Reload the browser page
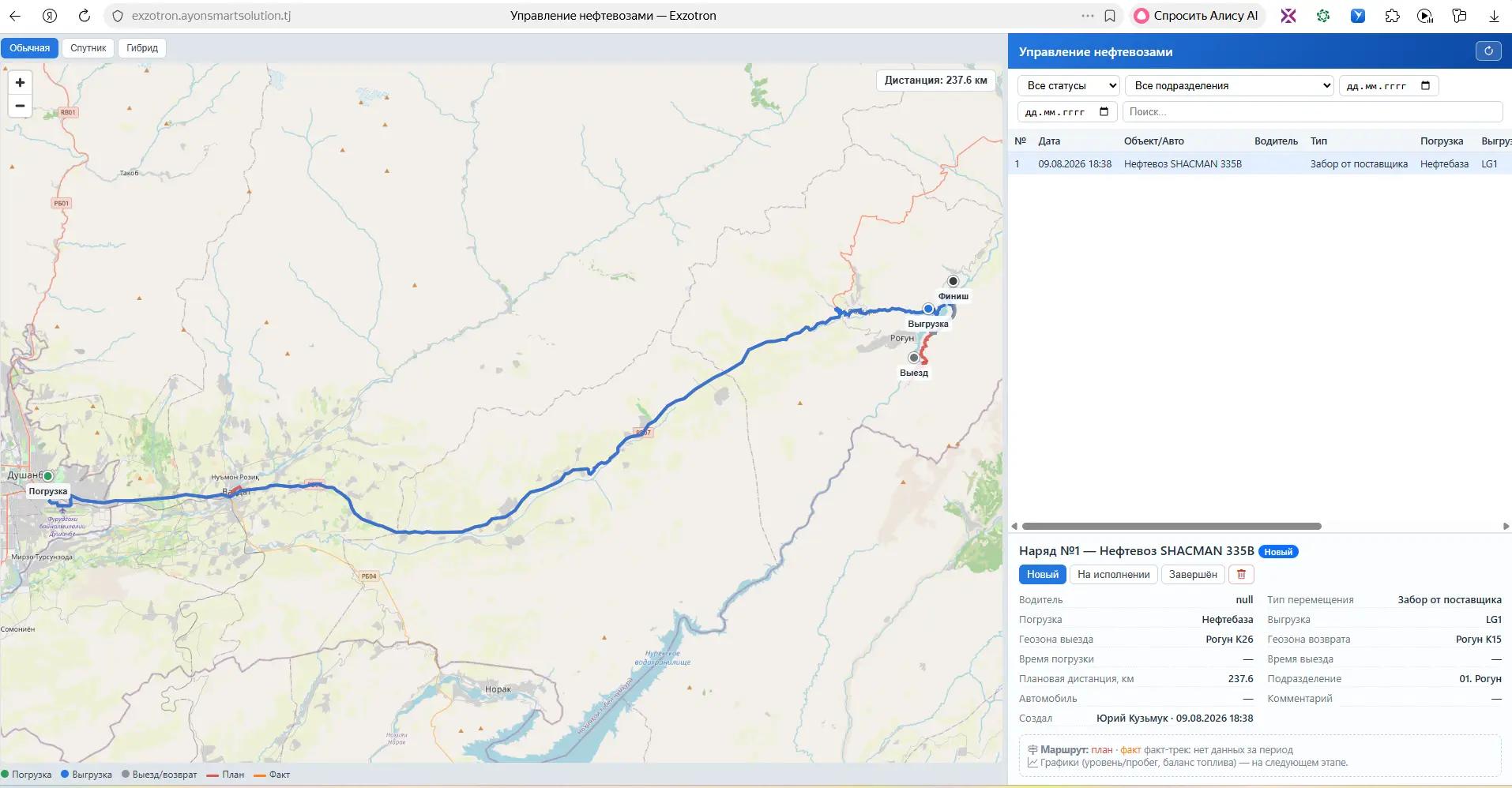This screenshot has height=788, width=1512. (85, 16)
